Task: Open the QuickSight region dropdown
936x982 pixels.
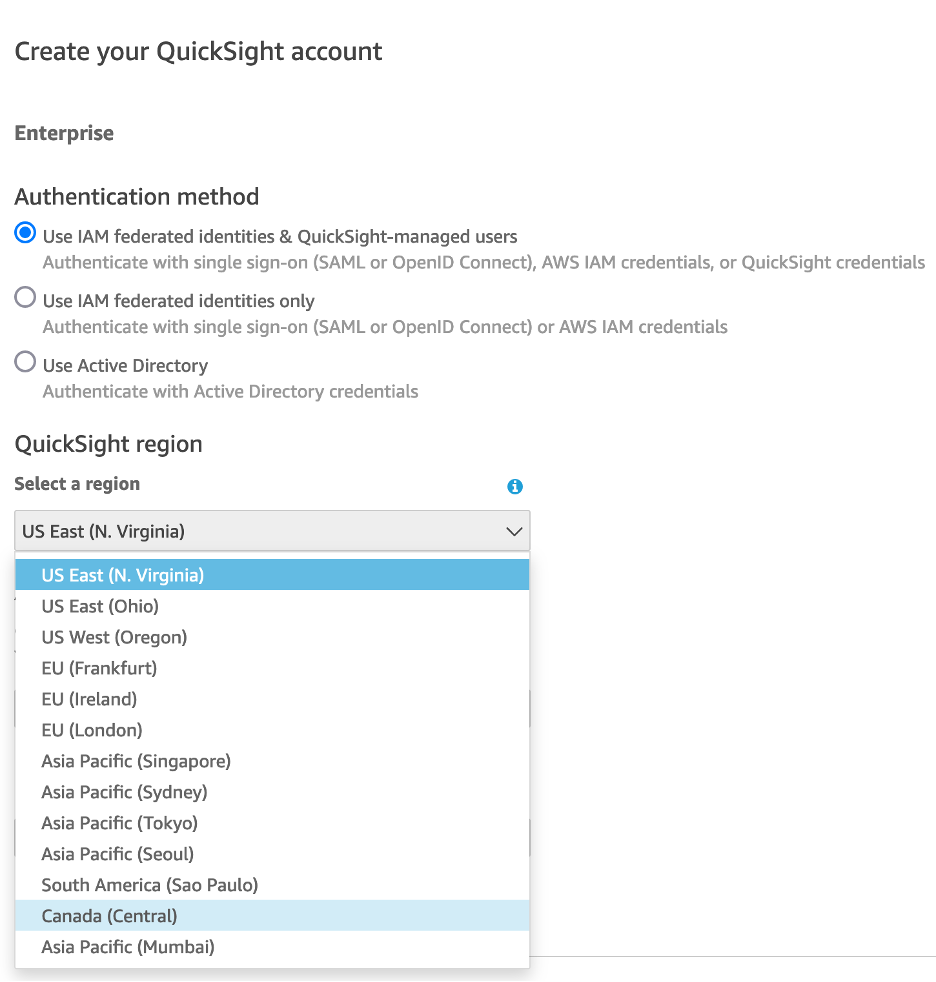Action: click(272, 531)
